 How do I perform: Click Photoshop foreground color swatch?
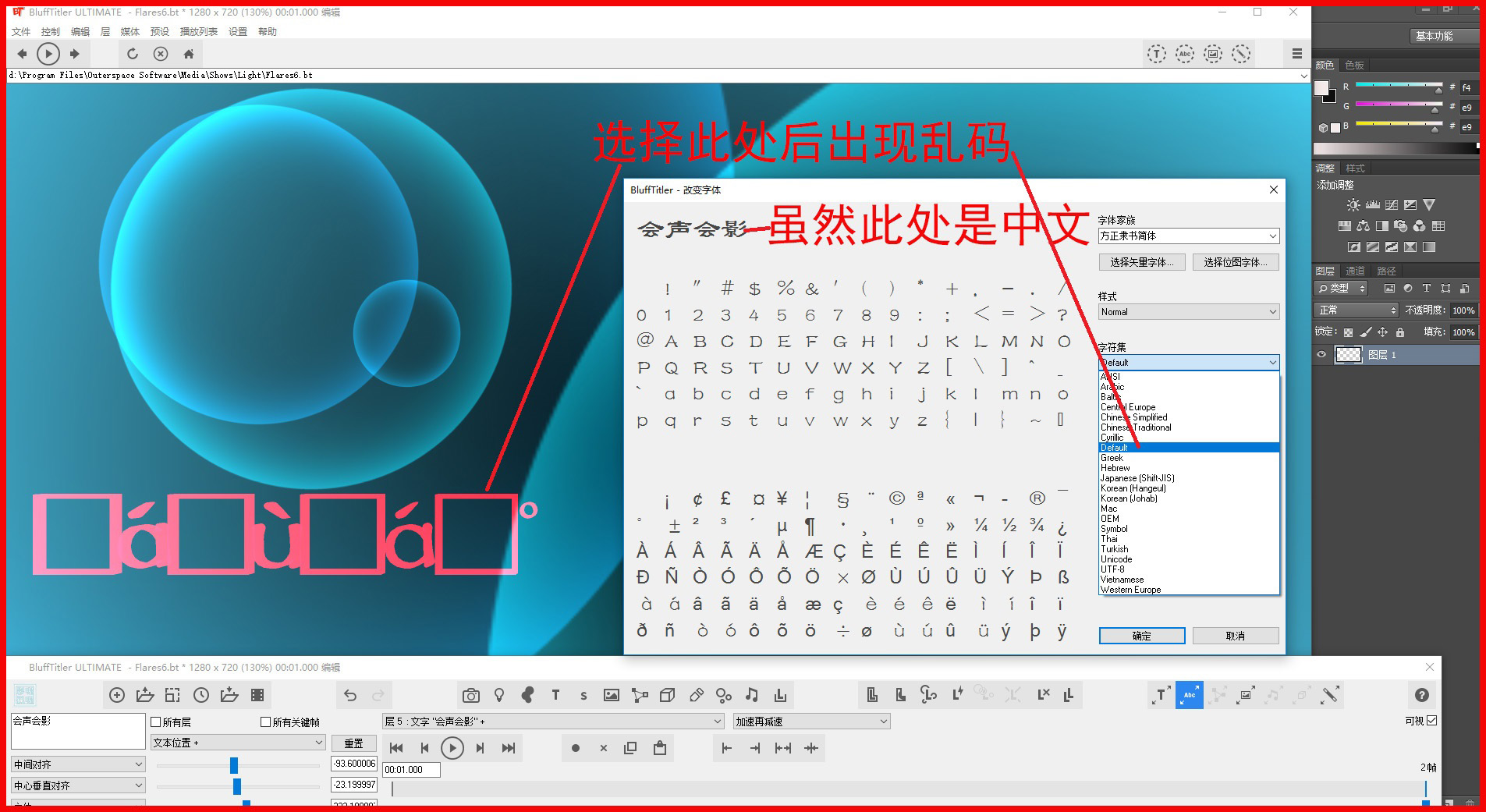pyautogui.click(x=1321, y=87)
